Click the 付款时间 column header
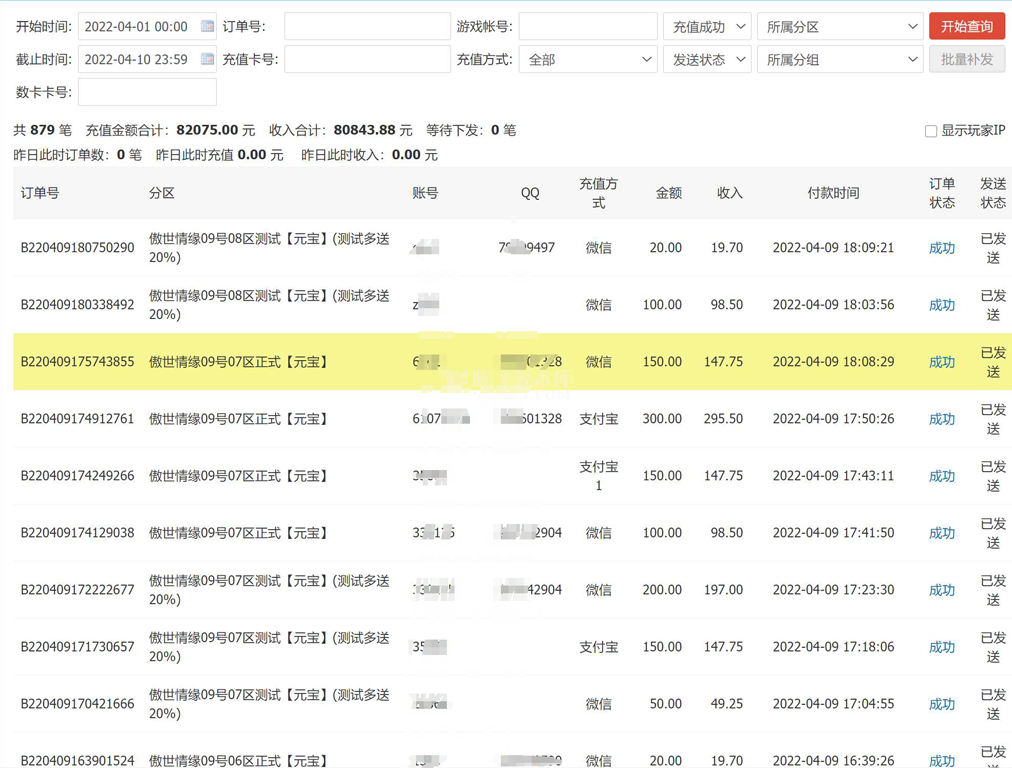 pyautogui.click(x=833, y=193)
